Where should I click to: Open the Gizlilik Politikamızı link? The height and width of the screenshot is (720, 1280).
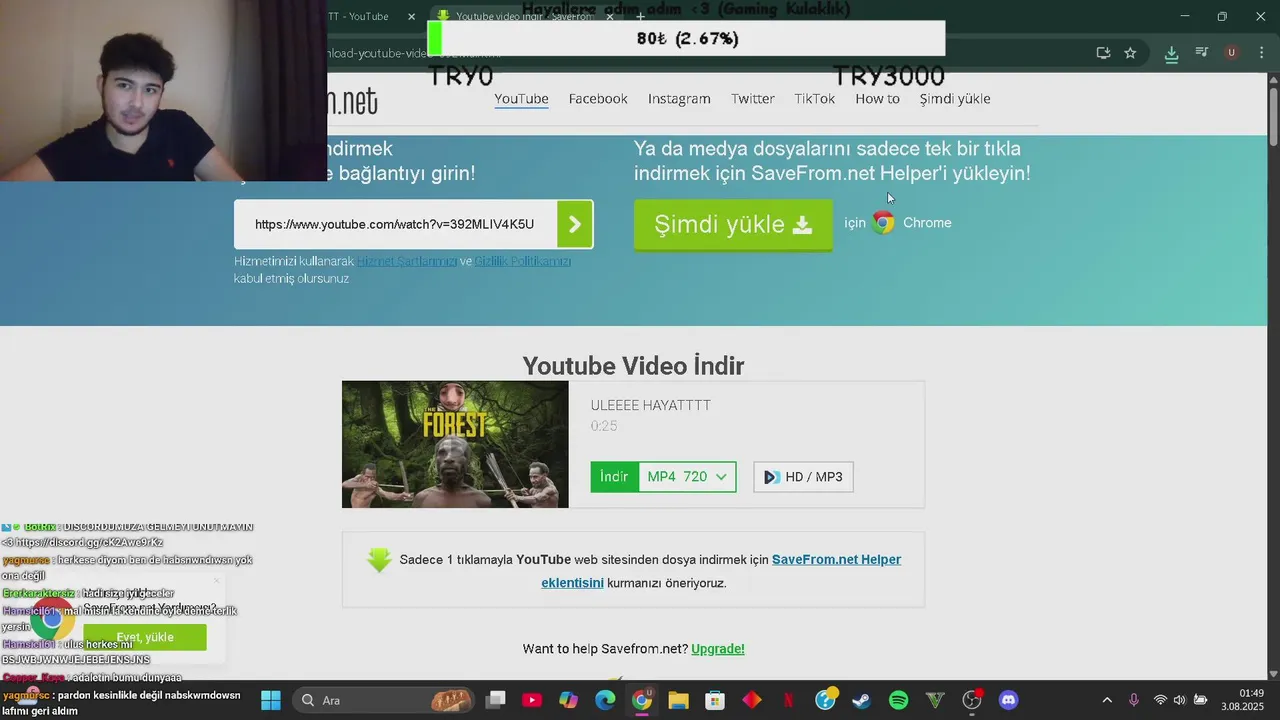(x=523, y=261)
